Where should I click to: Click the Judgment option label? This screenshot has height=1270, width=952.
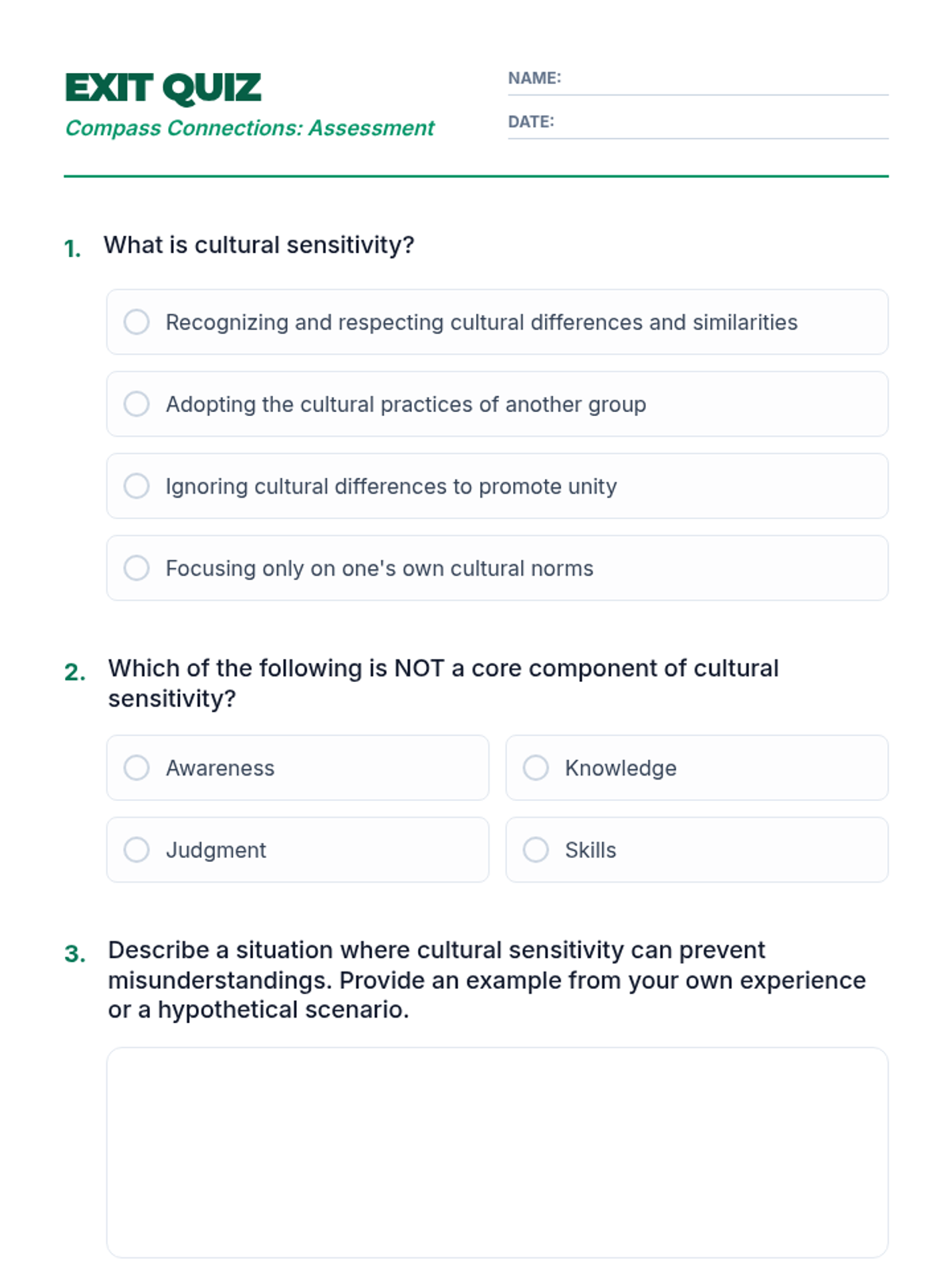pyautogui.click(x=216, y=850)
